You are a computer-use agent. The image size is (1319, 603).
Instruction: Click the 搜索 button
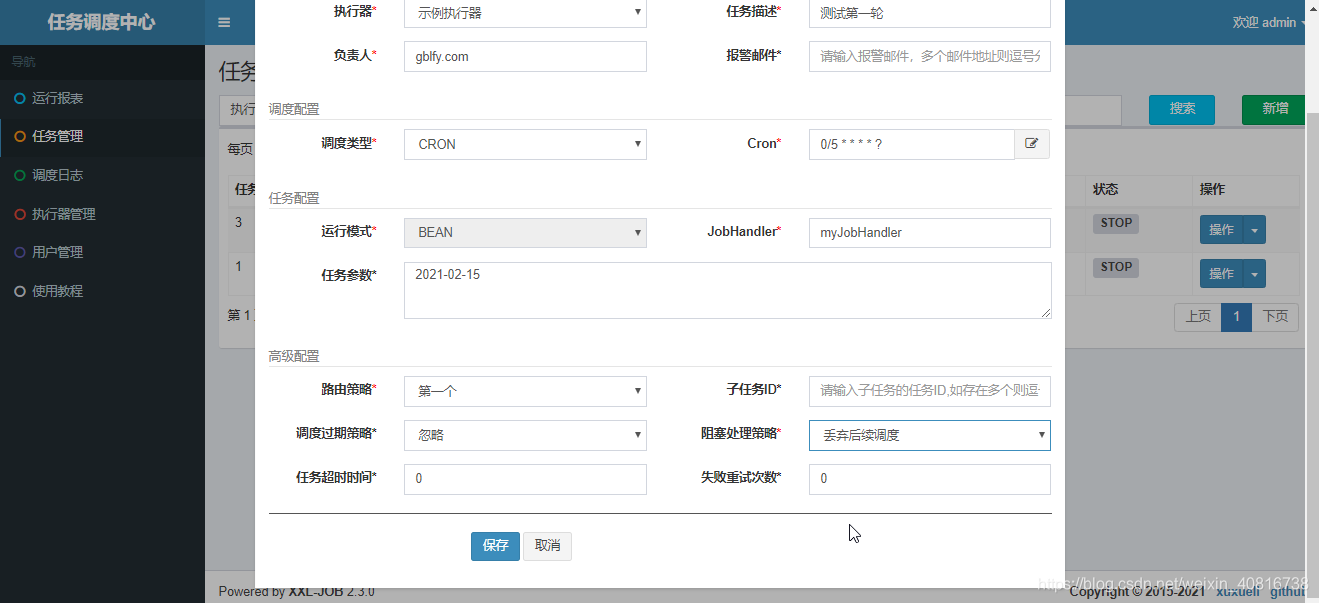tap(1182, 109)
